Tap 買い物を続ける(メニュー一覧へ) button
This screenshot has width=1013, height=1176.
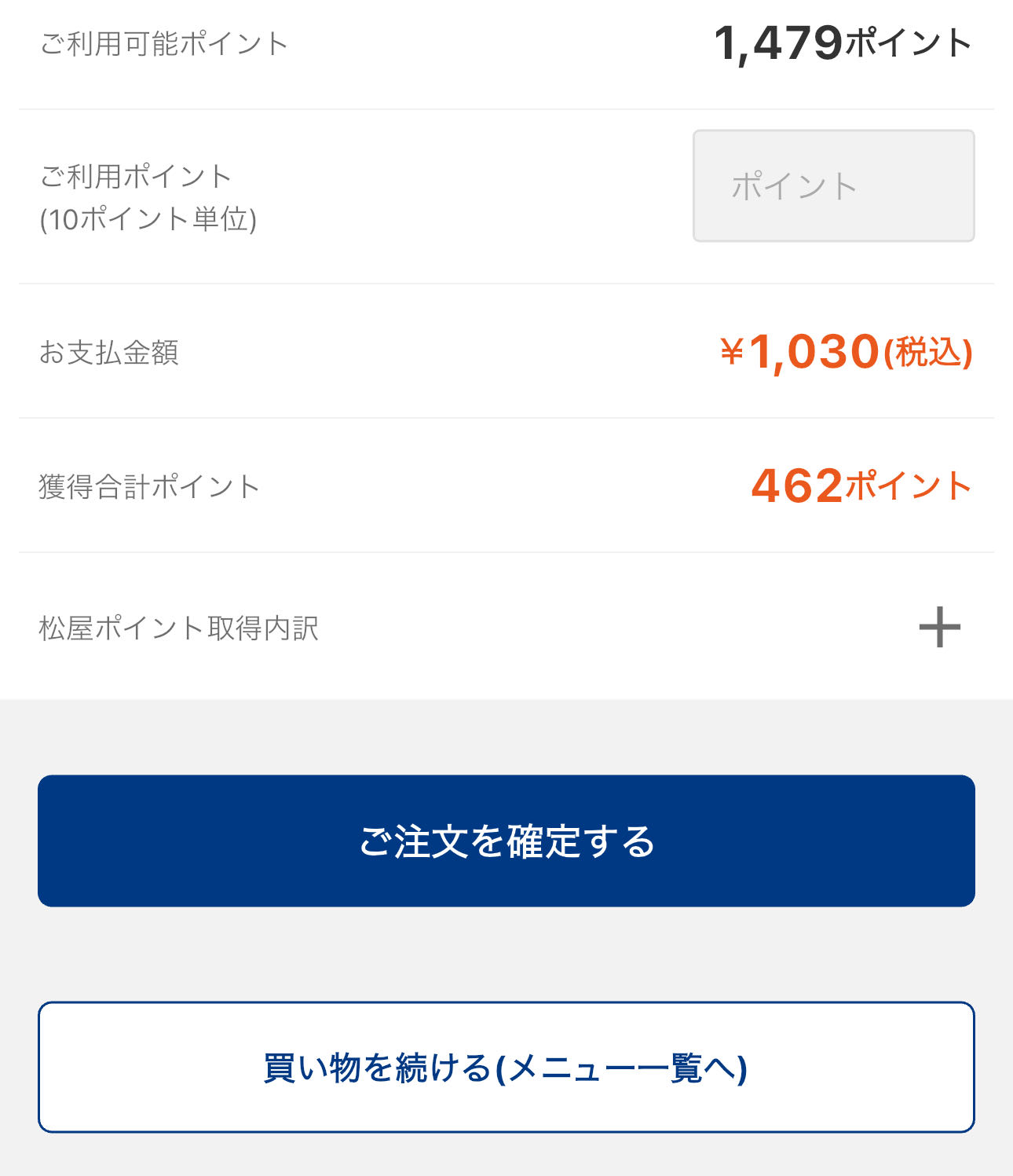click(506, 1067)
